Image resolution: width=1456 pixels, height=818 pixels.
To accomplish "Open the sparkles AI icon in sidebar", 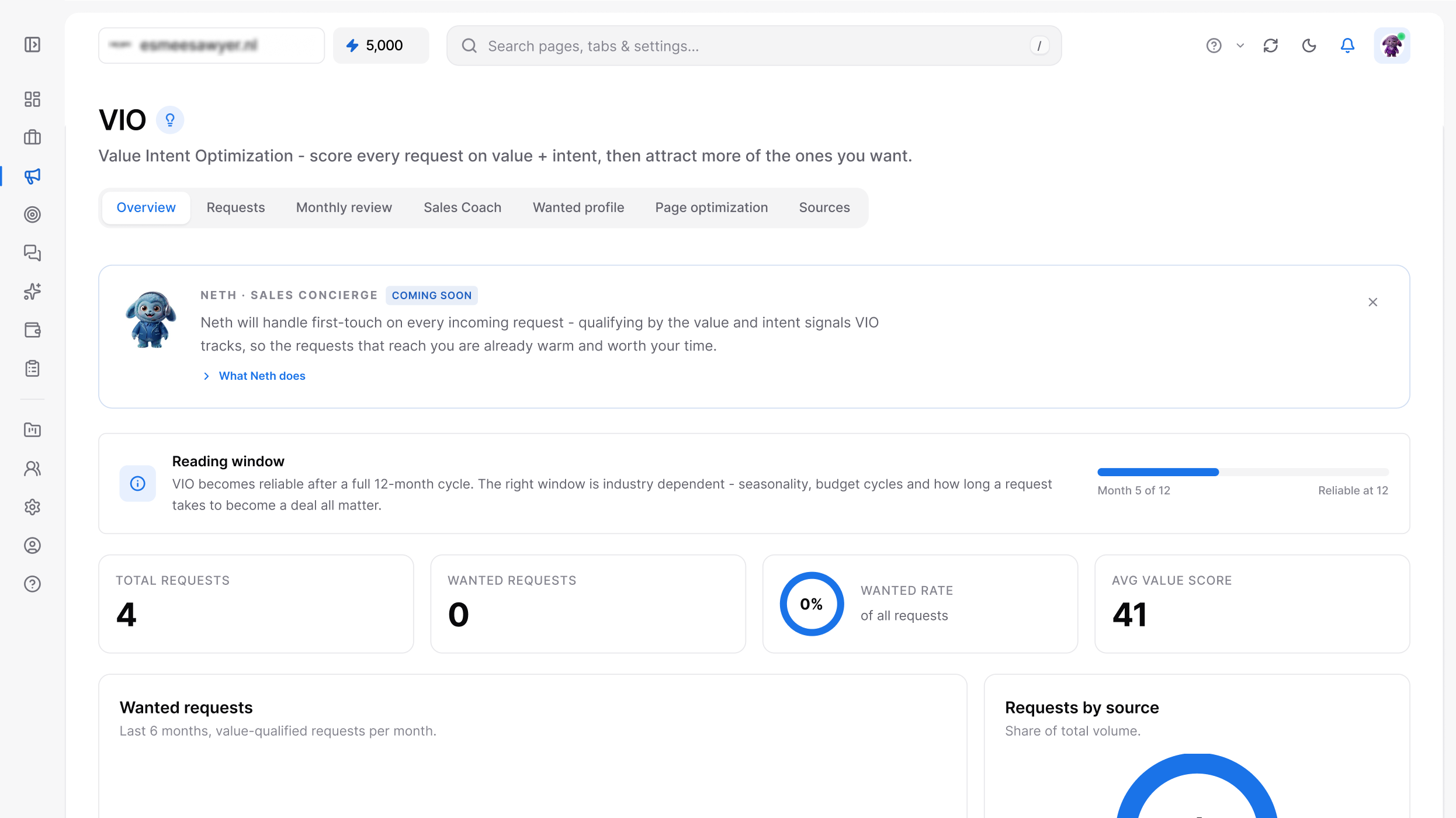I will coord(33,292).
